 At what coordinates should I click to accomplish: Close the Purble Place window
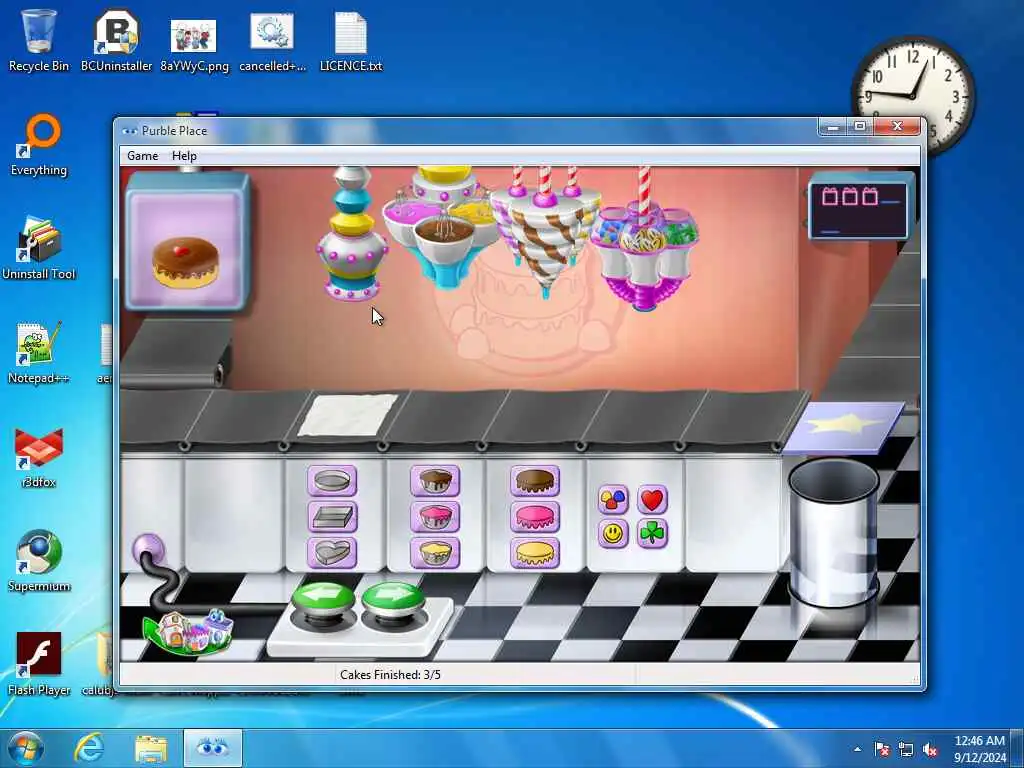(897, 127)
